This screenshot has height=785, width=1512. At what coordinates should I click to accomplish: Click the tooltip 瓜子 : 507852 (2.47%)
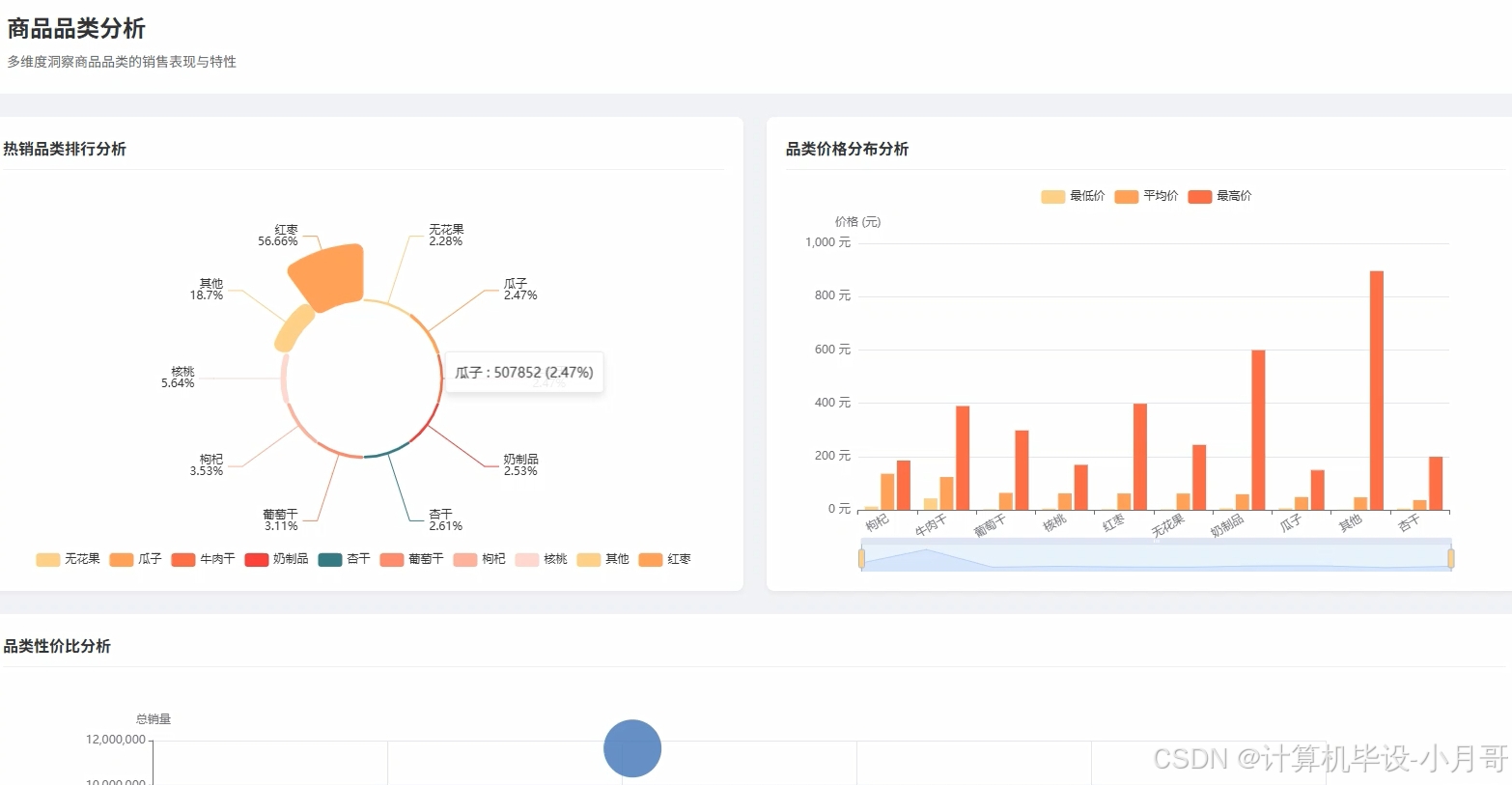[524, 373]
